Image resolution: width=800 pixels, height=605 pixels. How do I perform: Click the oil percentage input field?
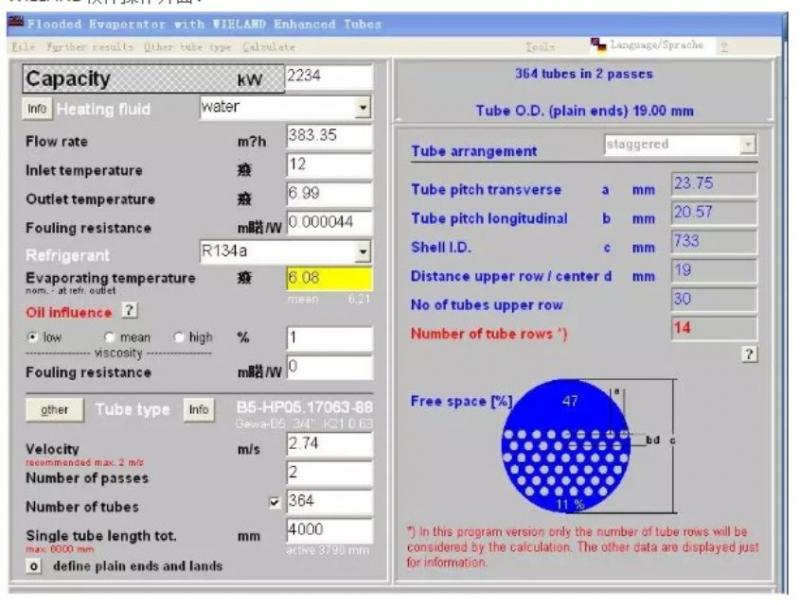[x=330, y=339]
